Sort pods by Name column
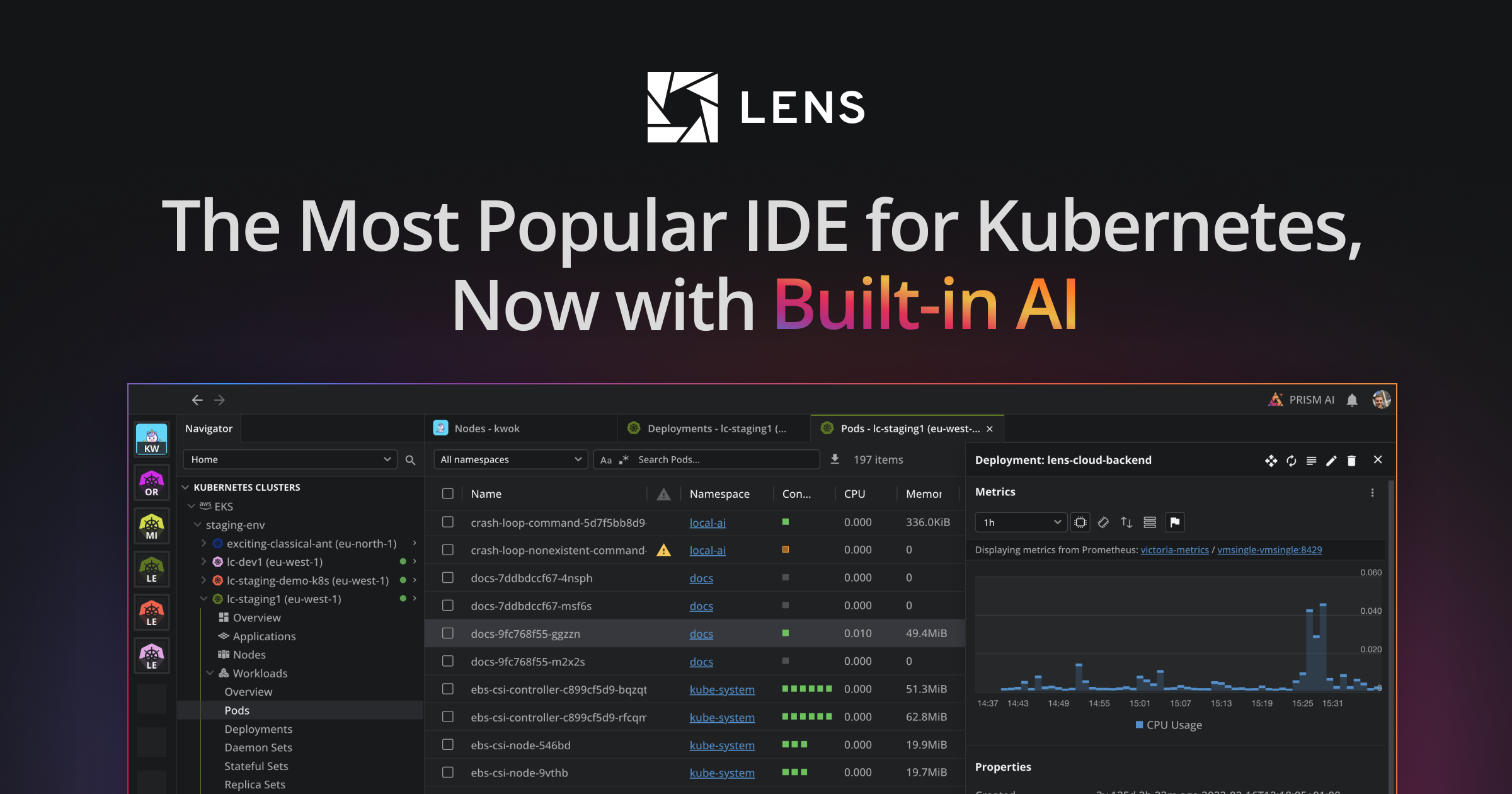The image size is (1512, 794). [486, 494]
